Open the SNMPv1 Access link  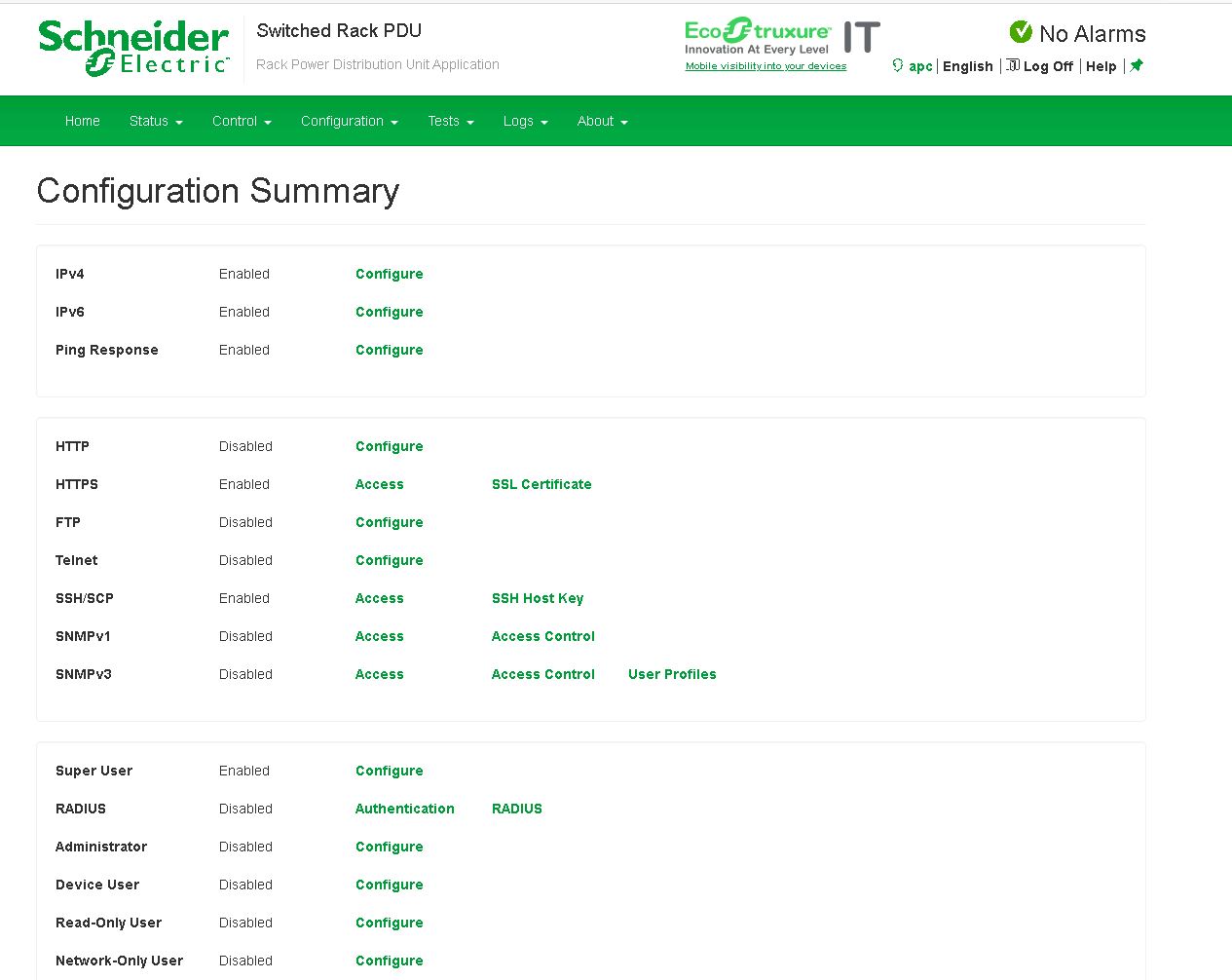coord(380,636)
